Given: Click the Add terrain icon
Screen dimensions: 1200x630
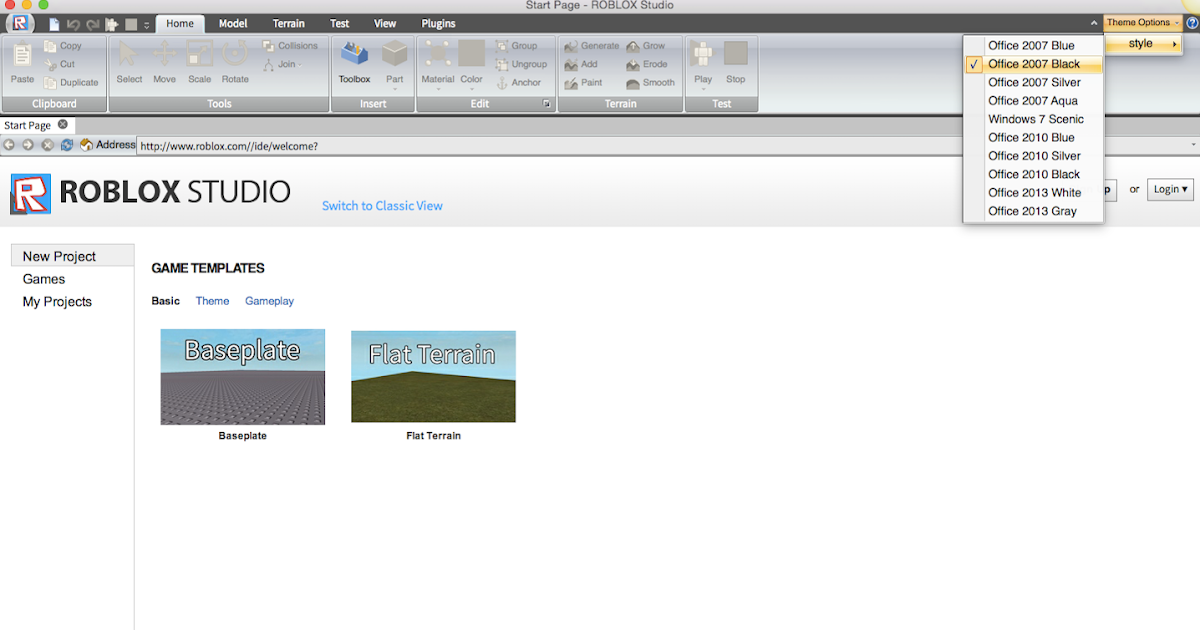Looking at the screenshot, I should [571, 64].
